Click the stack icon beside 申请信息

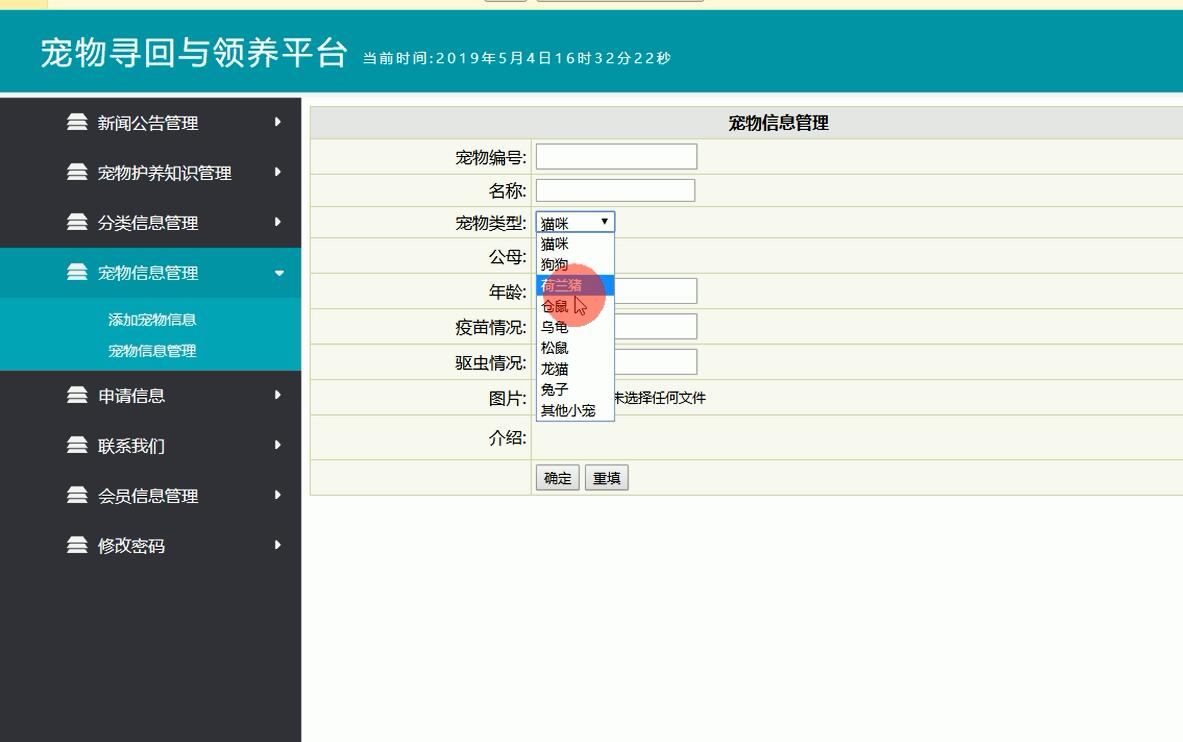point(77,395)
